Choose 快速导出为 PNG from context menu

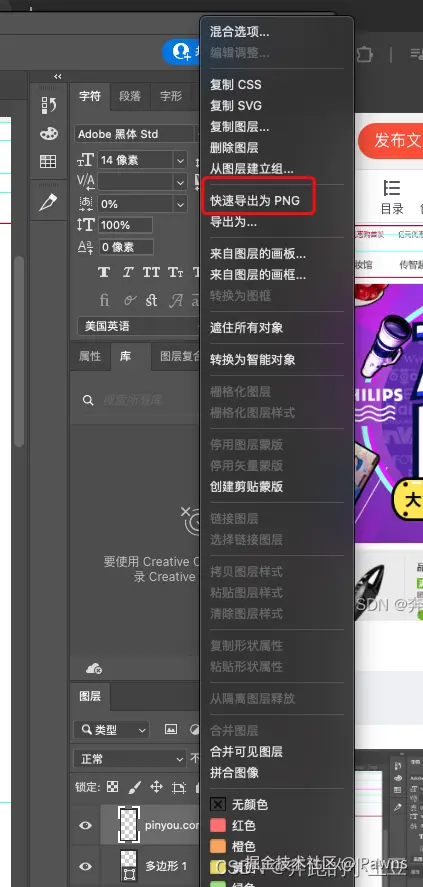[255, 201]
